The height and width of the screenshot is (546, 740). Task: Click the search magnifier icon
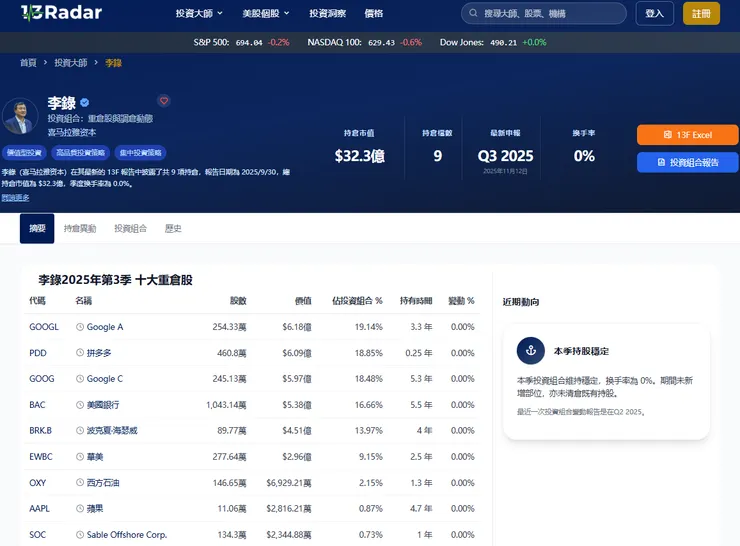(473, 13)
